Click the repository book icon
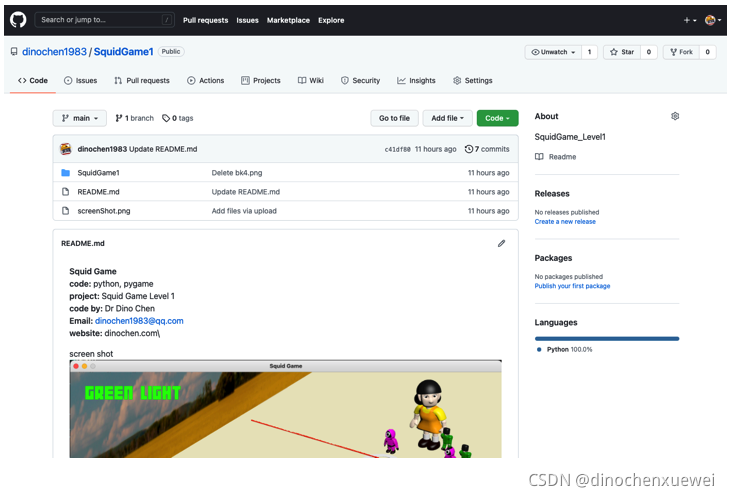This screenshot has height=497, width=730. point(14,52)
